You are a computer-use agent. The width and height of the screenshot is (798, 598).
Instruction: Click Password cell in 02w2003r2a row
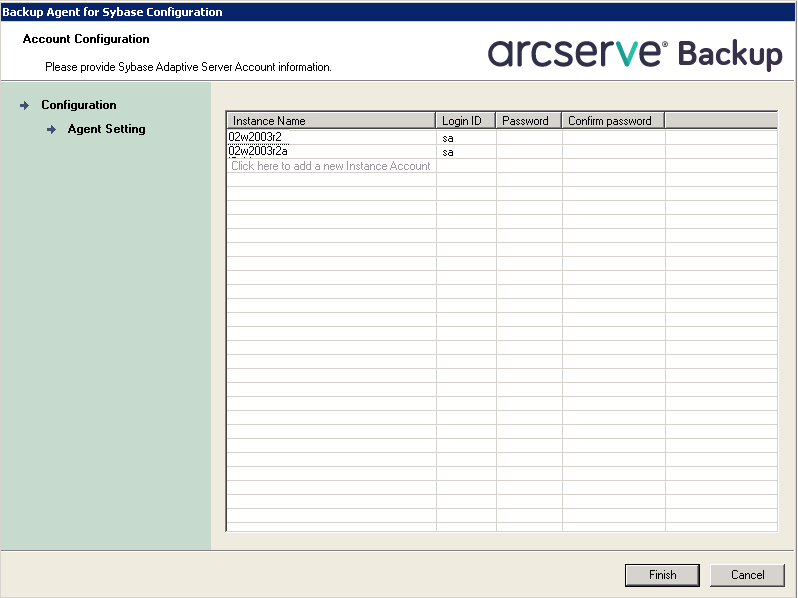point(529,152)
